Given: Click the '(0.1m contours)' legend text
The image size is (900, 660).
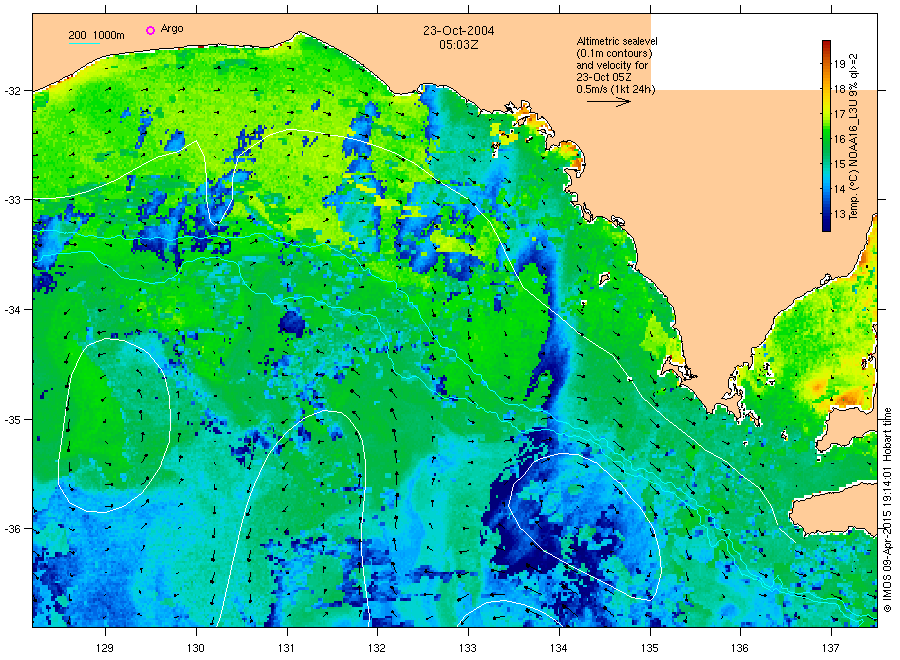Looking at the screenshot, I should tap(614, 53).
